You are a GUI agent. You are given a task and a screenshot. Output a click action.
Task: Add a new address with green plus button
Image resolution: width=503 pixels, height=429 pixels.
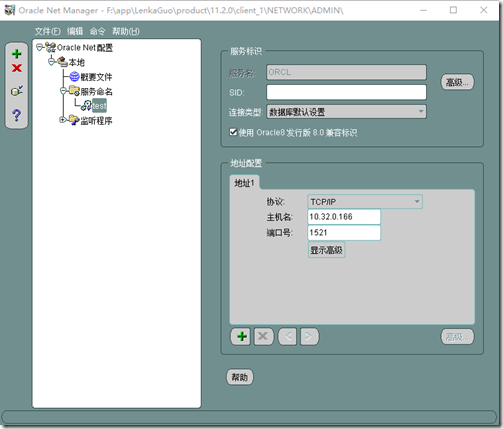pyautogui.click(x=241, y=336)
